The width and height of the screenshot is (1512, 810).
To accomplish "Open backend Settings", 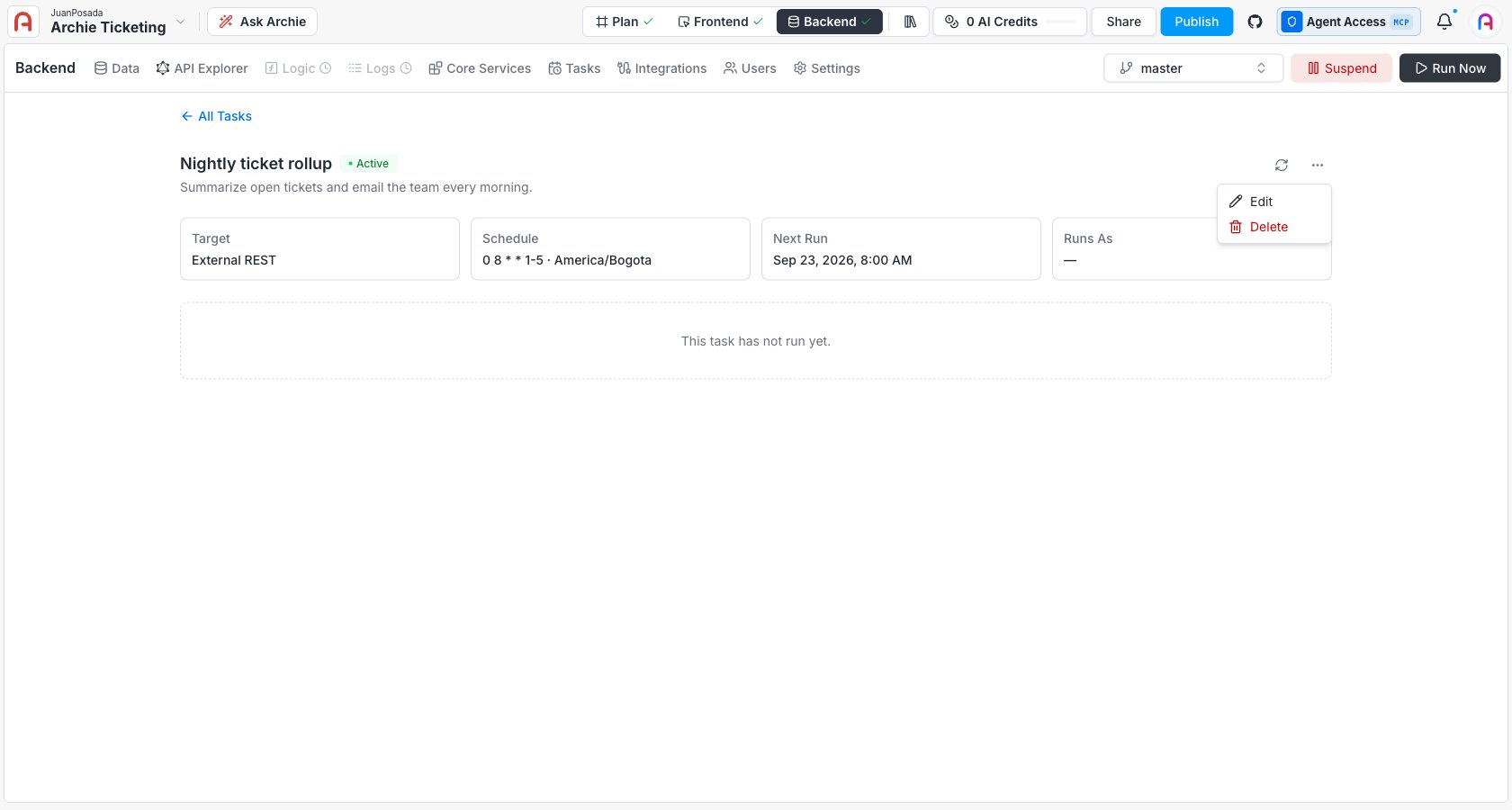I will tap(826, 68).
